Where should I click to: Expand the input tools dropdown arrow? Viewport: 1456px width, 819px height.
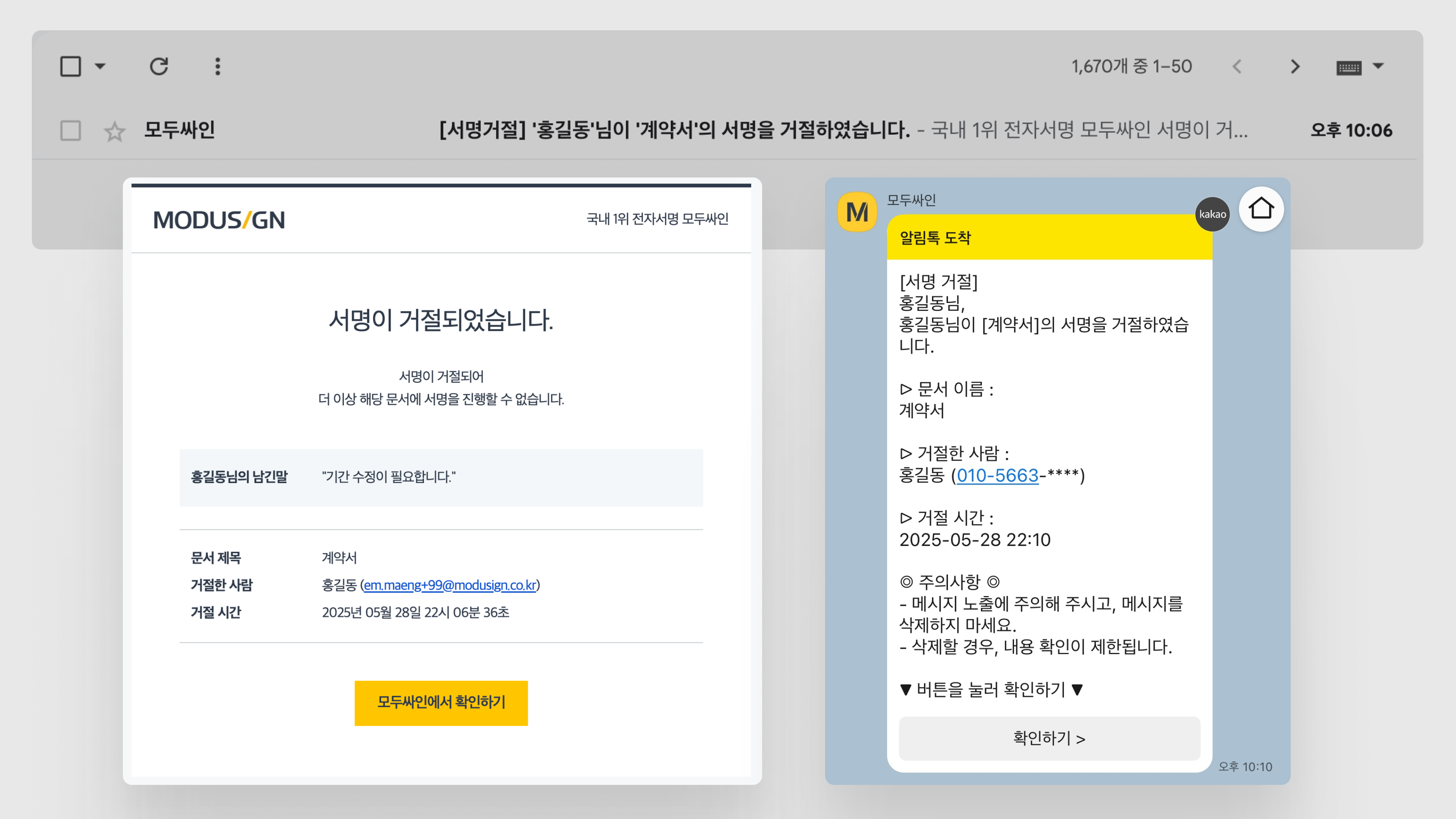click(1379, 66)
